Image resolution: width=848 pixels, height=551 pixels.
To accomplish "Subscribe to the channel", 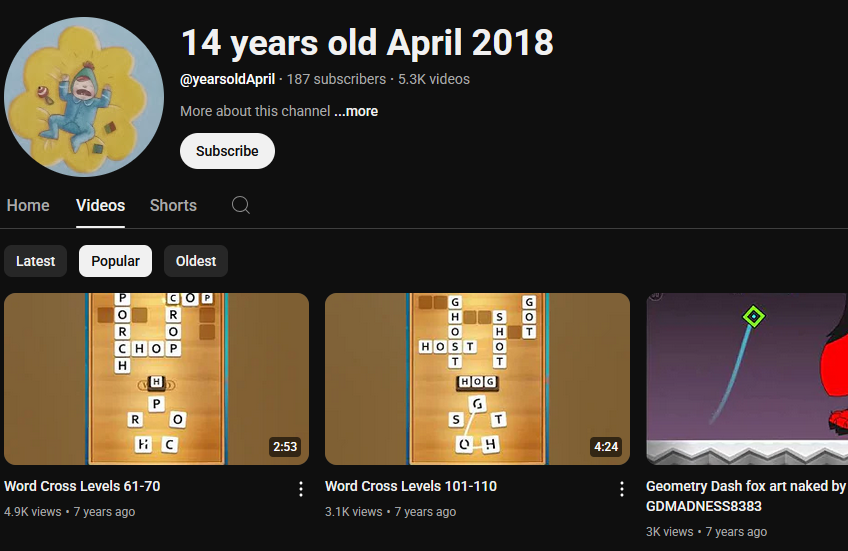I will tap(227, 151).
